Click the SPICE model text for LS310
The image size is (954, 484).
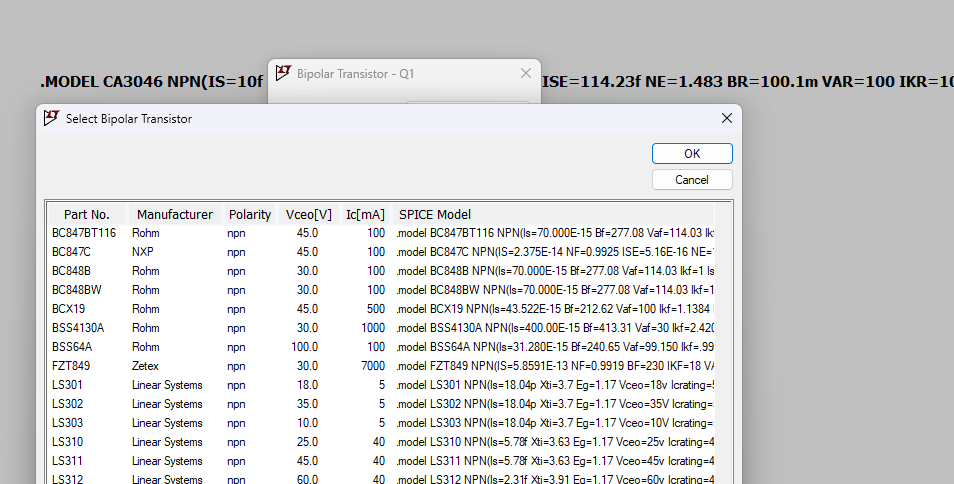click(x=555, y=442)
